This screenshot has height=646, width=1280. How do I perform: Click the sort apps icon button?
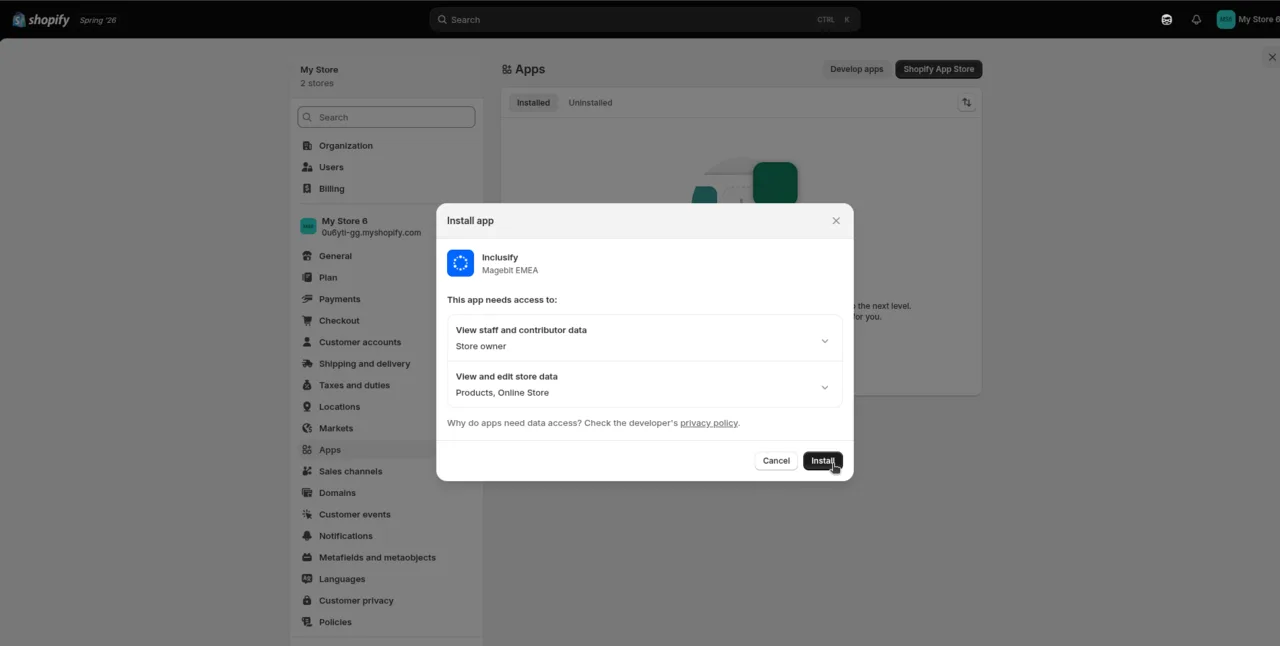pos(966,103)
